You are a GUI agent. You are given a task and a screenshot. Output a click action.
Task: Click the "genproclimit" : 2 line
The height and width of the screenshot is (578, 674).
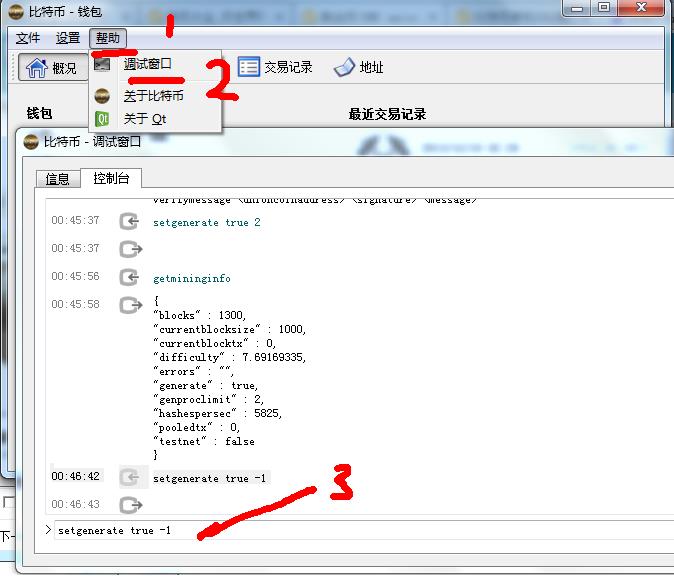(x=208, y=399)
